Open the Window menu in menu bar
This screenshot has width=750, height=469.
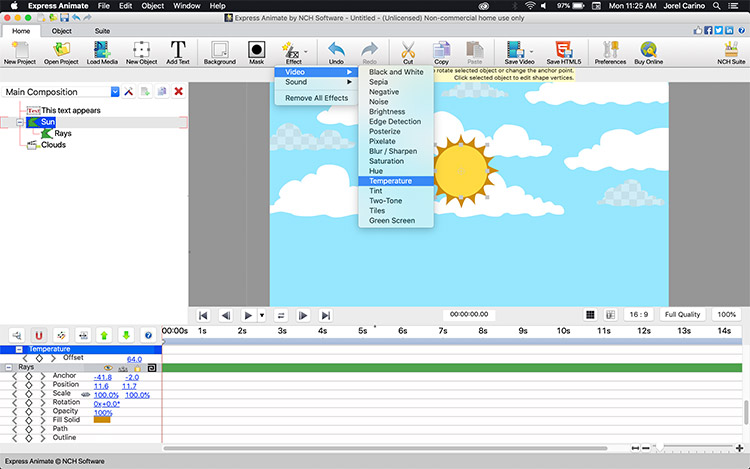click(x=187, y=6)
